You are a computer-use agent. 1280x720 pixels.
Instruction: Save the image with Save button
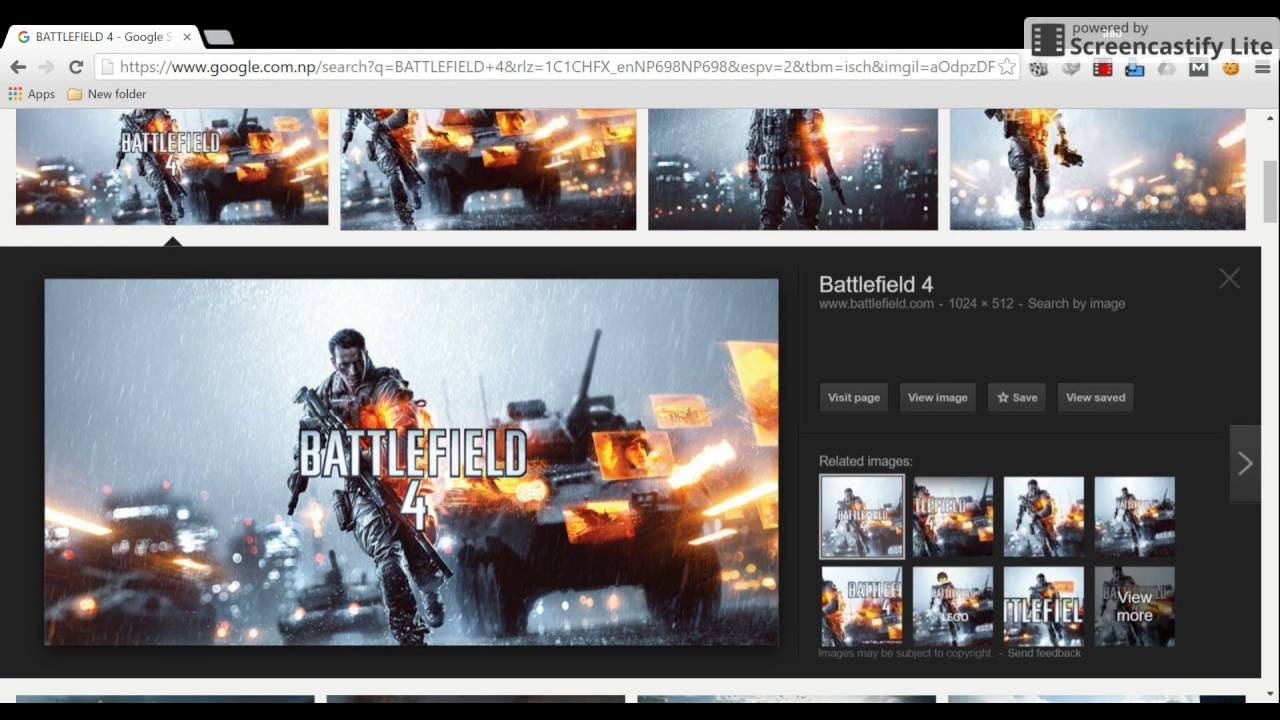[1017, 397]
